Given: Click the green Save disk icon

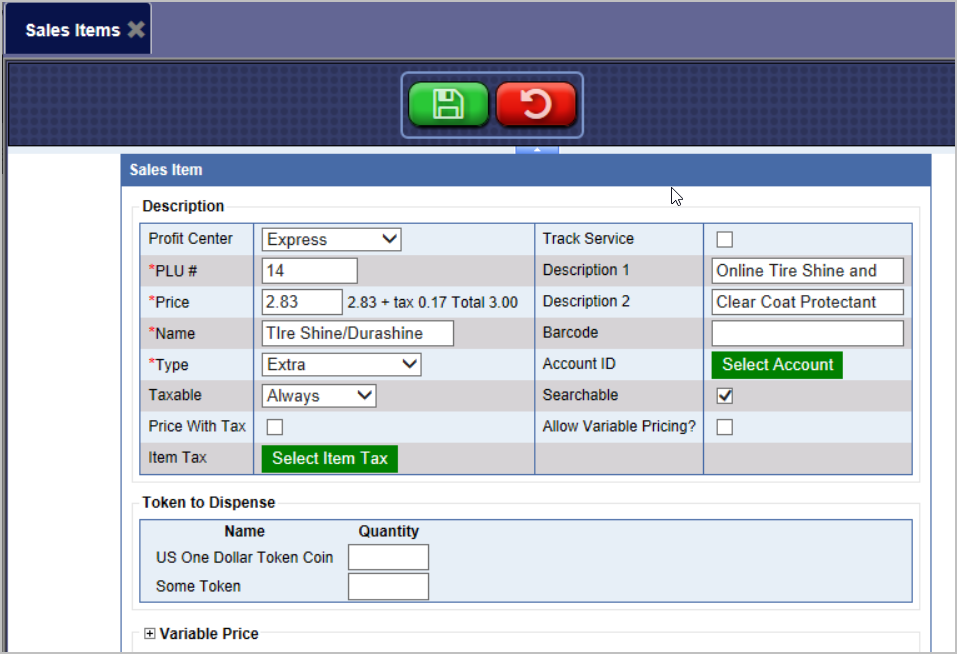Looking at the screenshot, I should click(x=448, y=105).
